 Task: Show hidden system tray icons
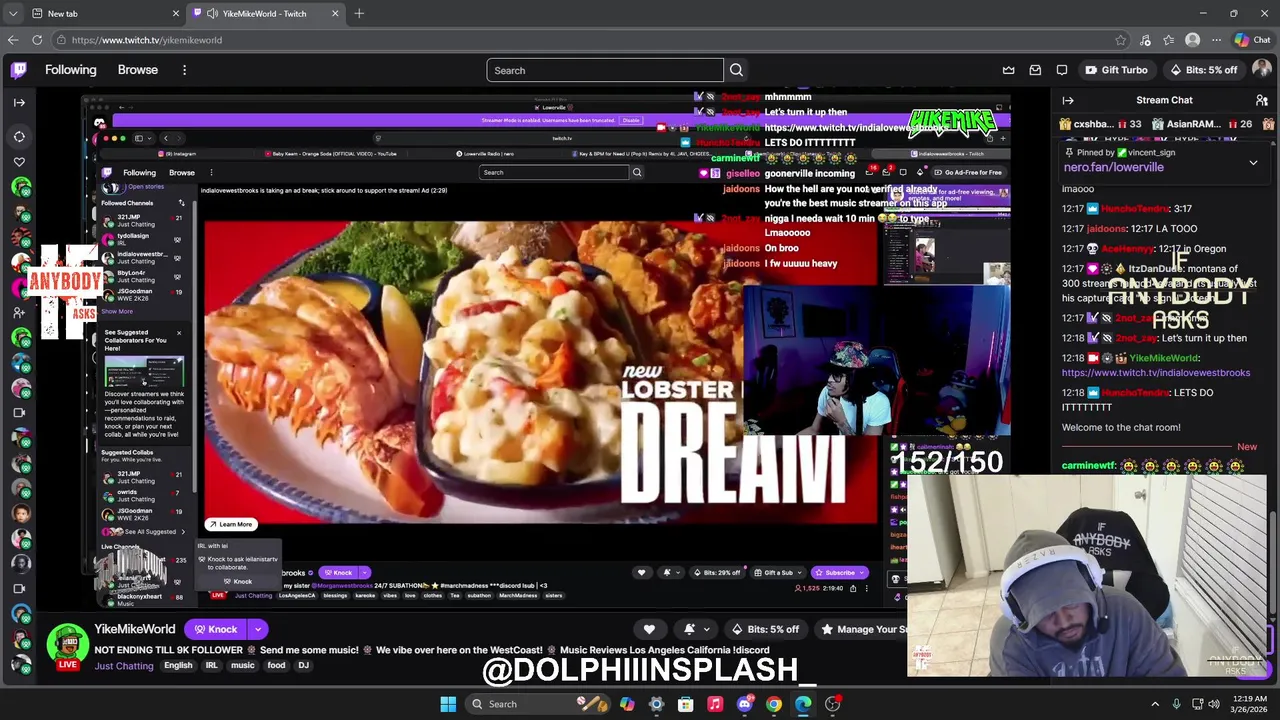1155,704
